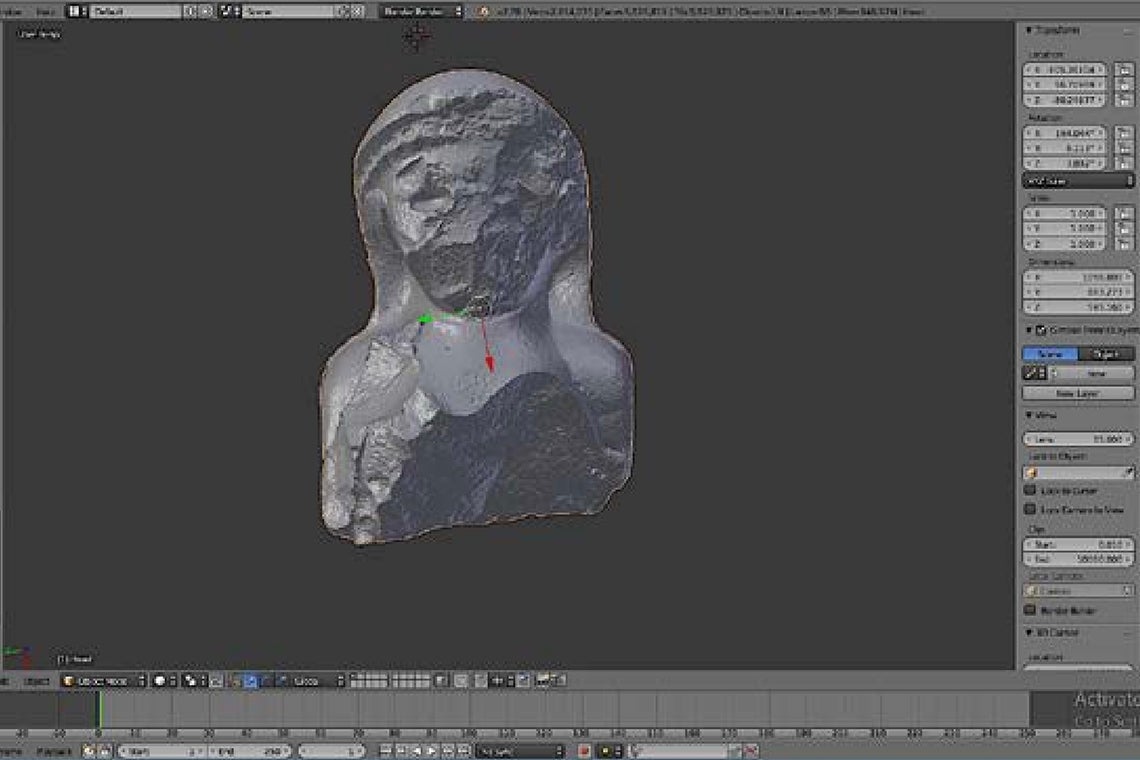Click the New Layer button
The width and height of the screenshot is (1140, 760).
pyautogui.click(x=1078, y=394)
